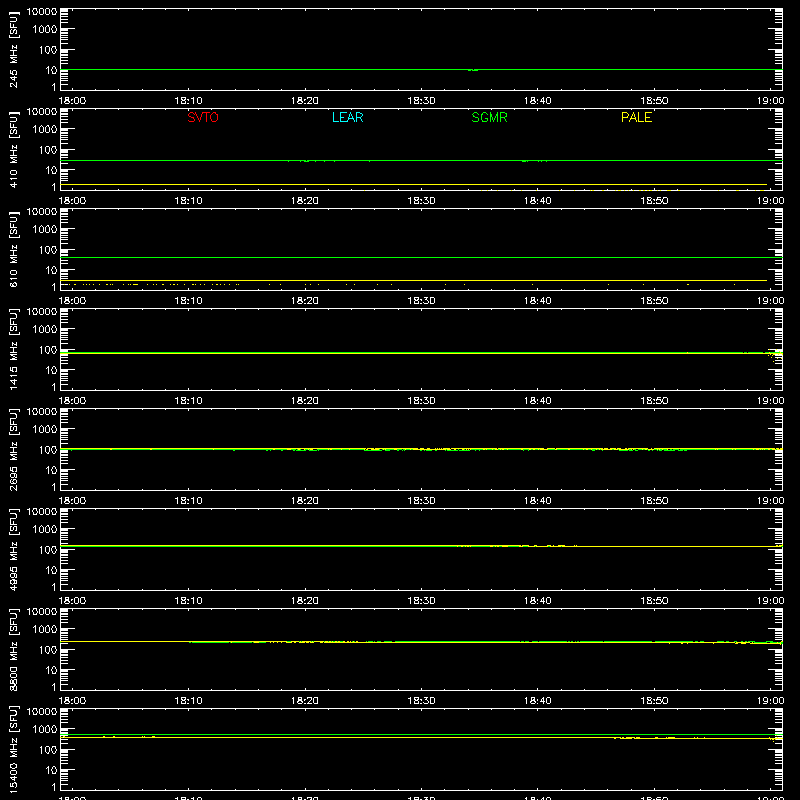Click the 1000 tick in the 410 MHz plot
This screenshot has height=800, width=800.
[x=45, y=130]
